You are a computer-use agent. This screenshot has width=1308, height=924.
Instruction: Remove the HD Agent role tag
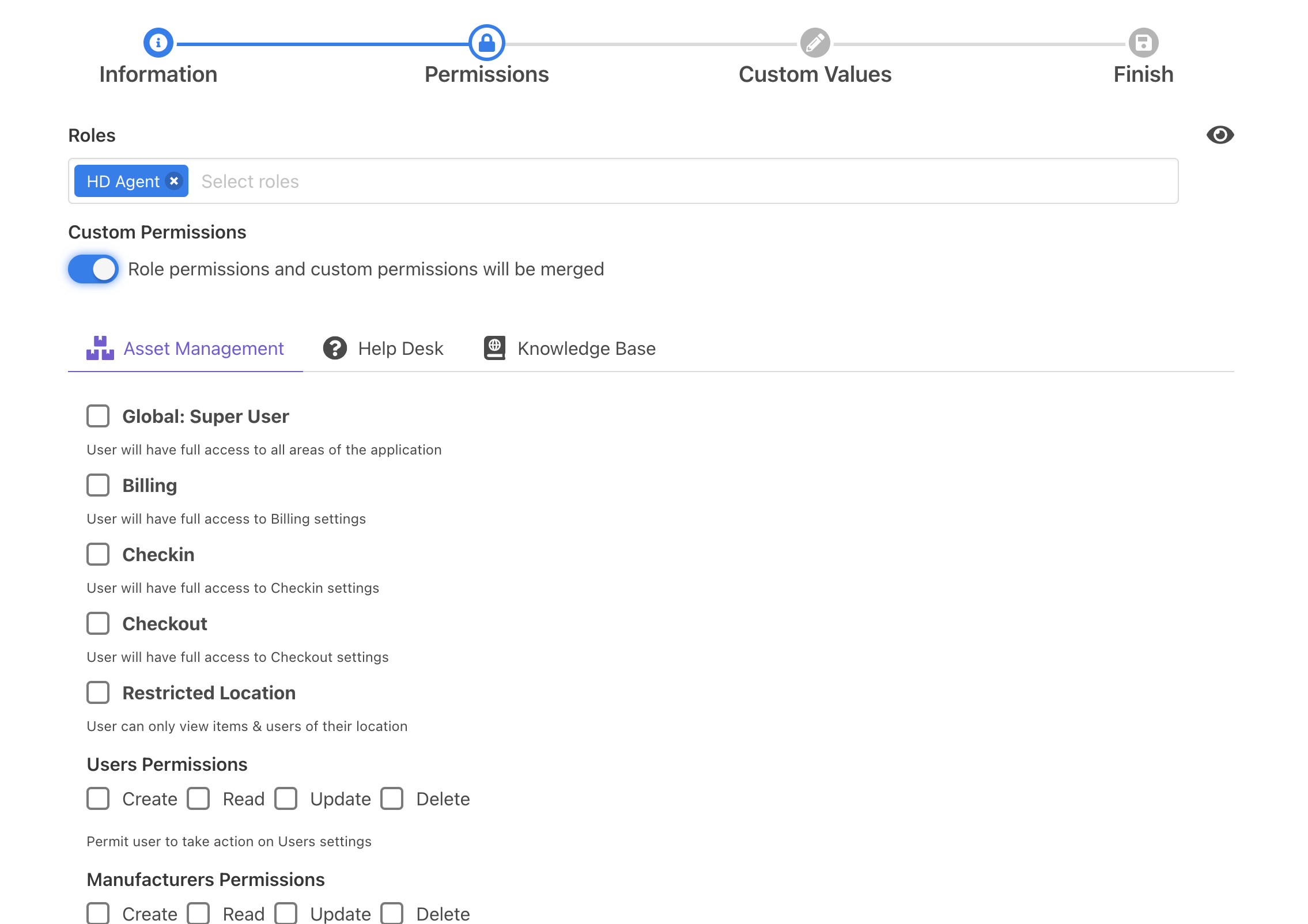[174, 181]
